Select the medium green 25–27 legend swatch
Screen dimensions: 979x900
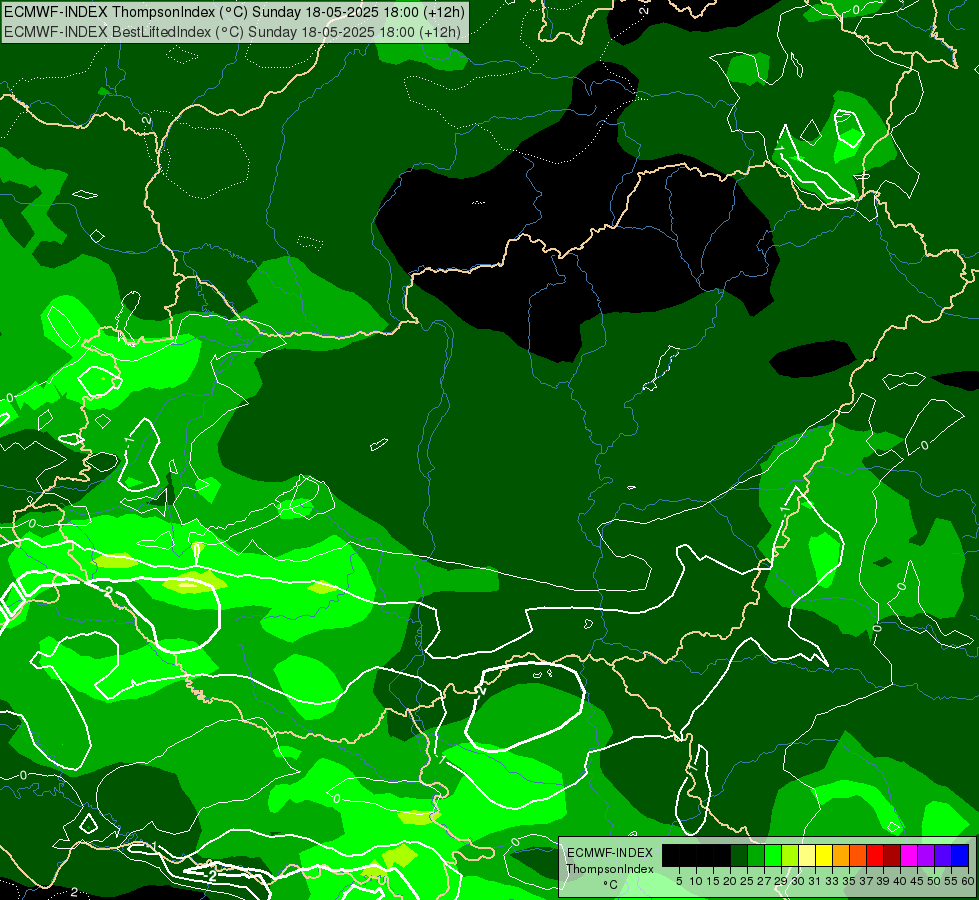(x=756, y=856)
